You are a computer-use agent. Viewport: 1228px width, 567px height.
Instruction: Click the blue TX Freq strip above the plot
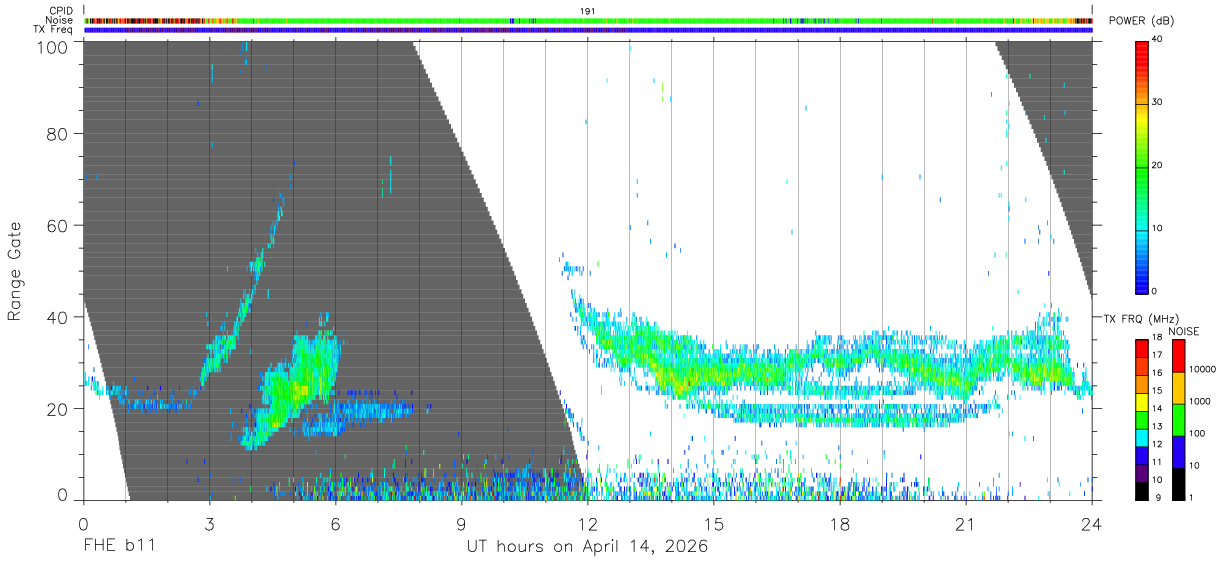click(588, 30)
